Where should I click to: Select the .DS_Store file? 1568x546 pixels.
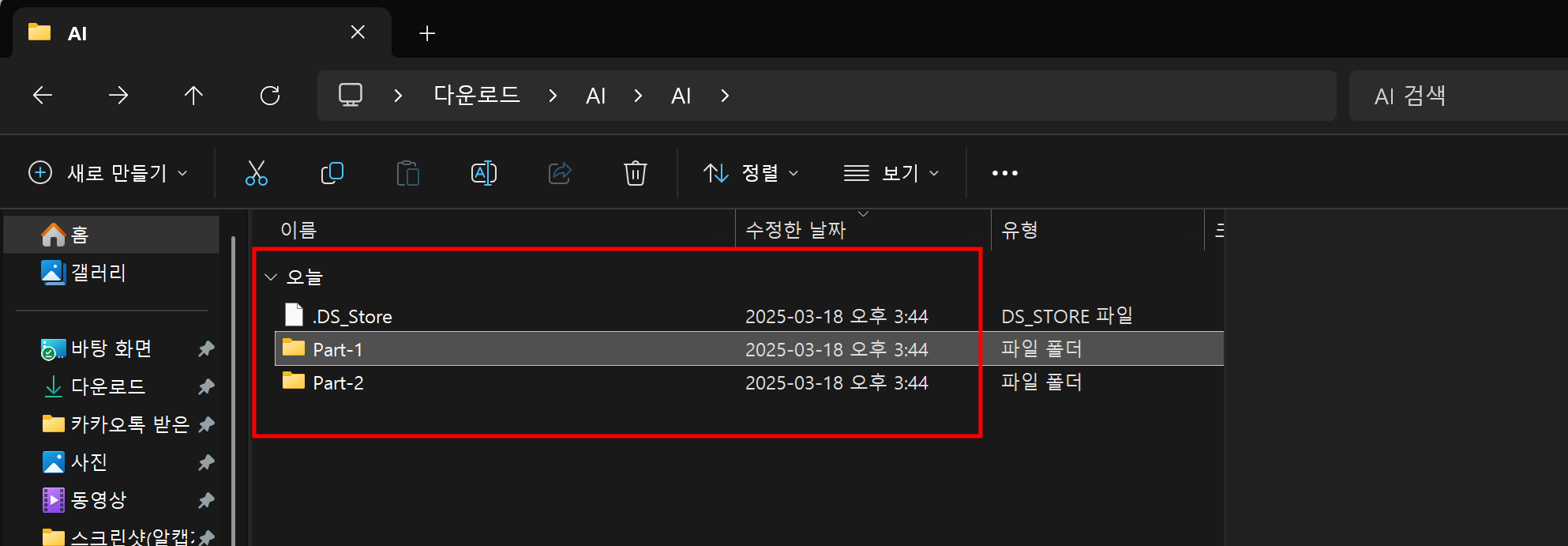[x=352, y=316]
